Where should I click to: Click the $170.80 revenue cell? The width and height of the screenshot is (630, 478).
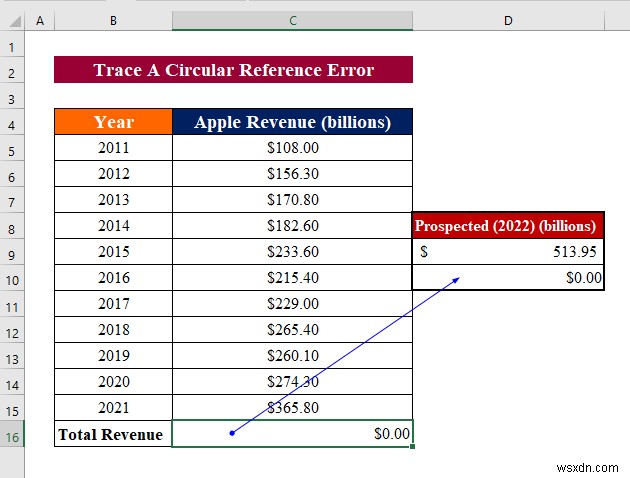click(x=292, y=200)
